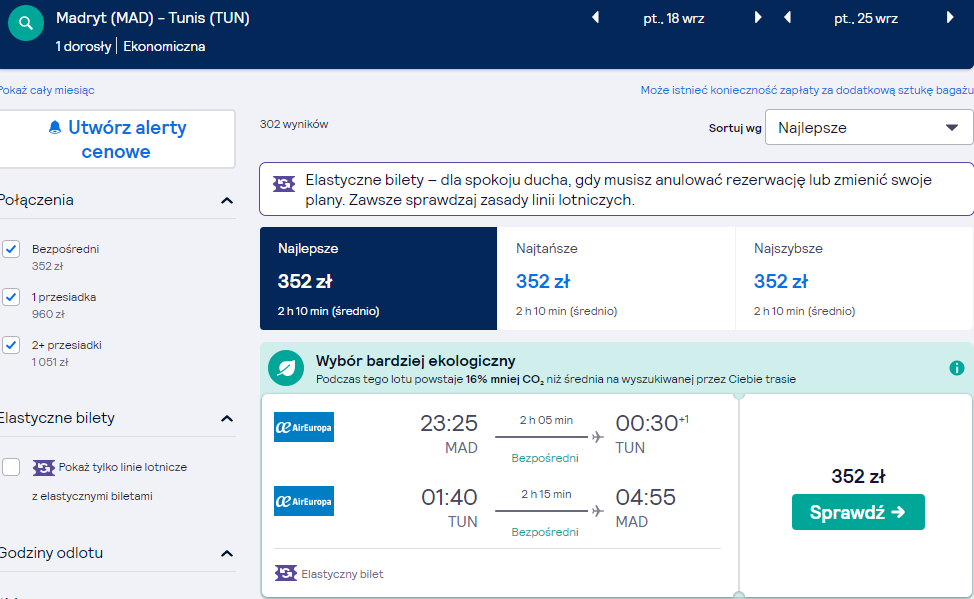The image size is (974, 599).
Task: Select the Najtańsze tab
Action: coord(616,278)
